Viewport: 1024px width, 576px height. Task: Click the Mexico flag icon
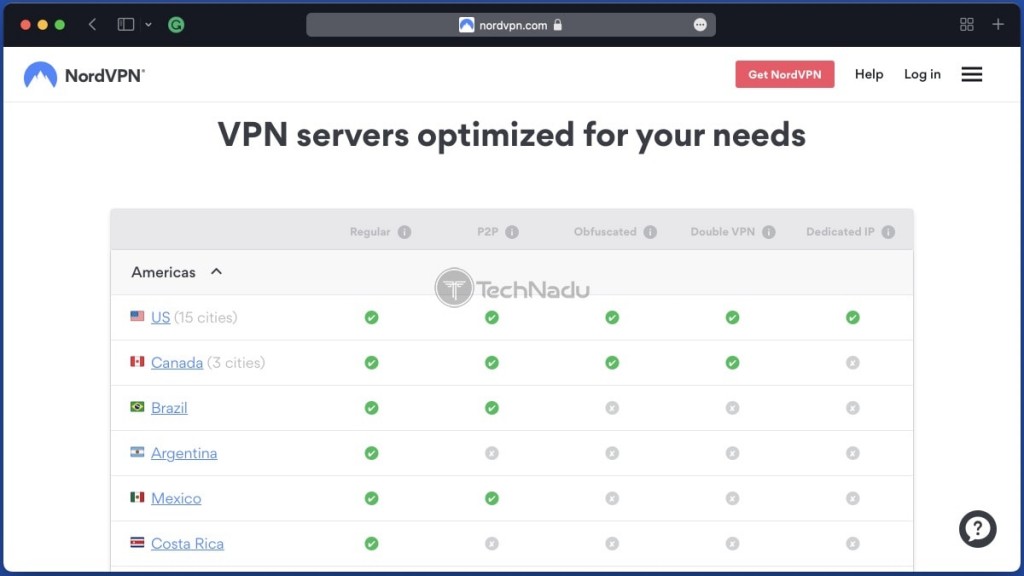[137, 497]
